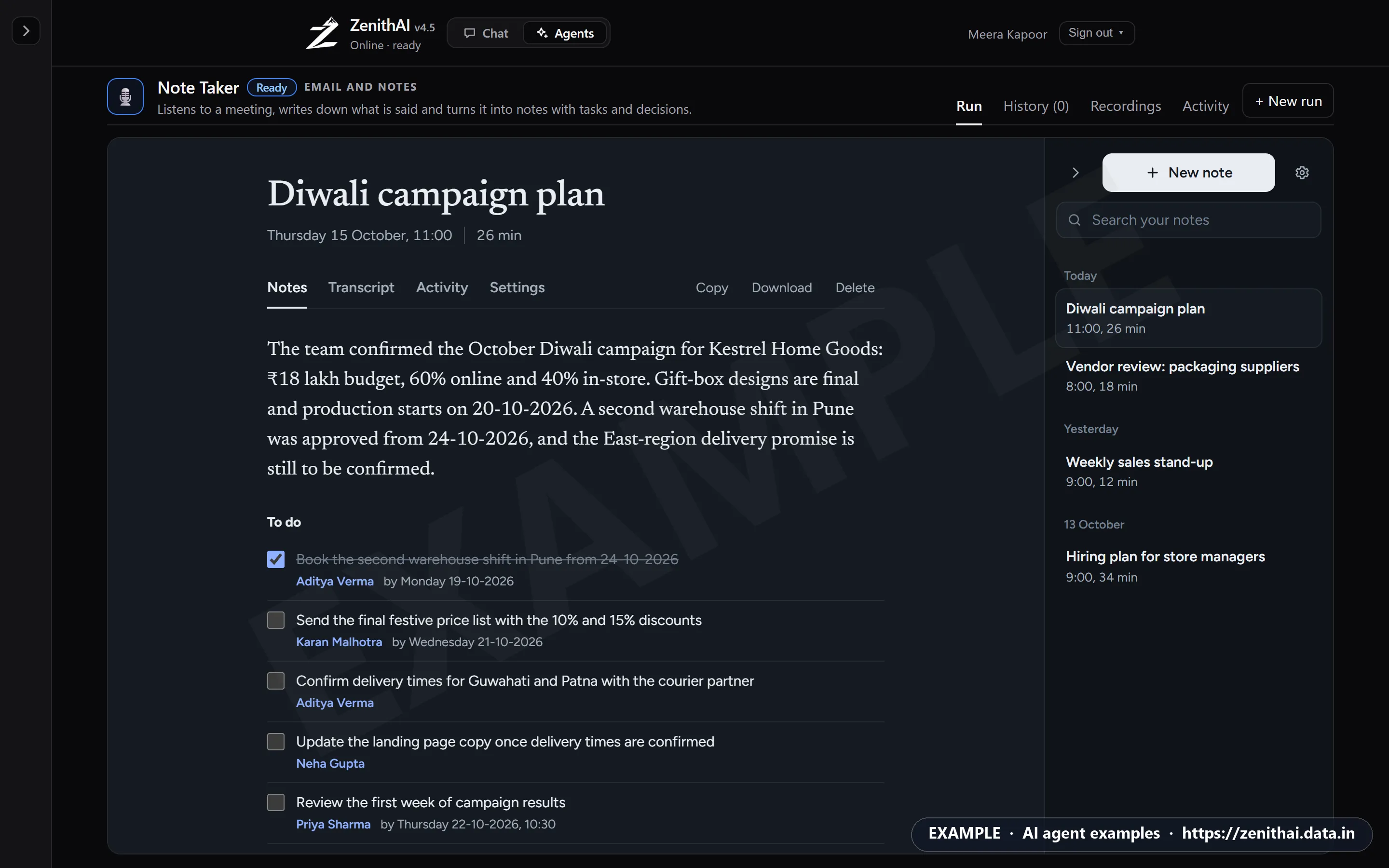Click the Meera Kapoor user name
The image size is (1389, 868).
pos(1008,34)
